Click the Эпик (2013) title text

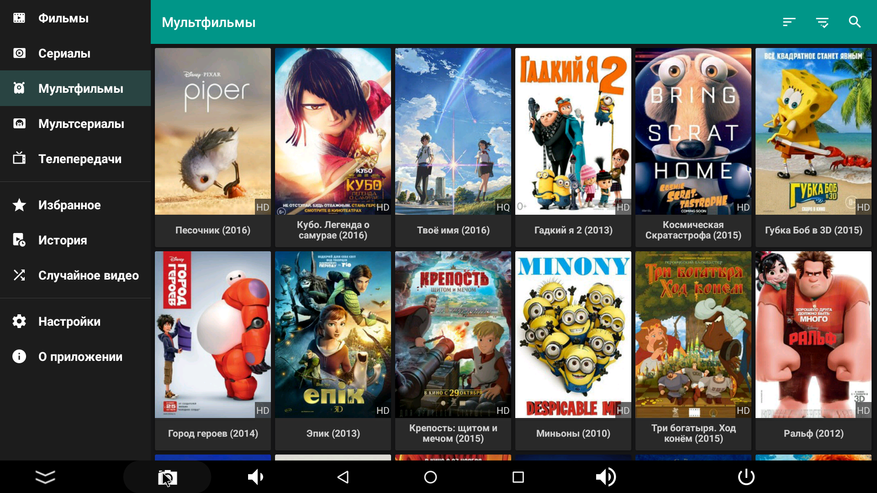[x=333, y=433]
